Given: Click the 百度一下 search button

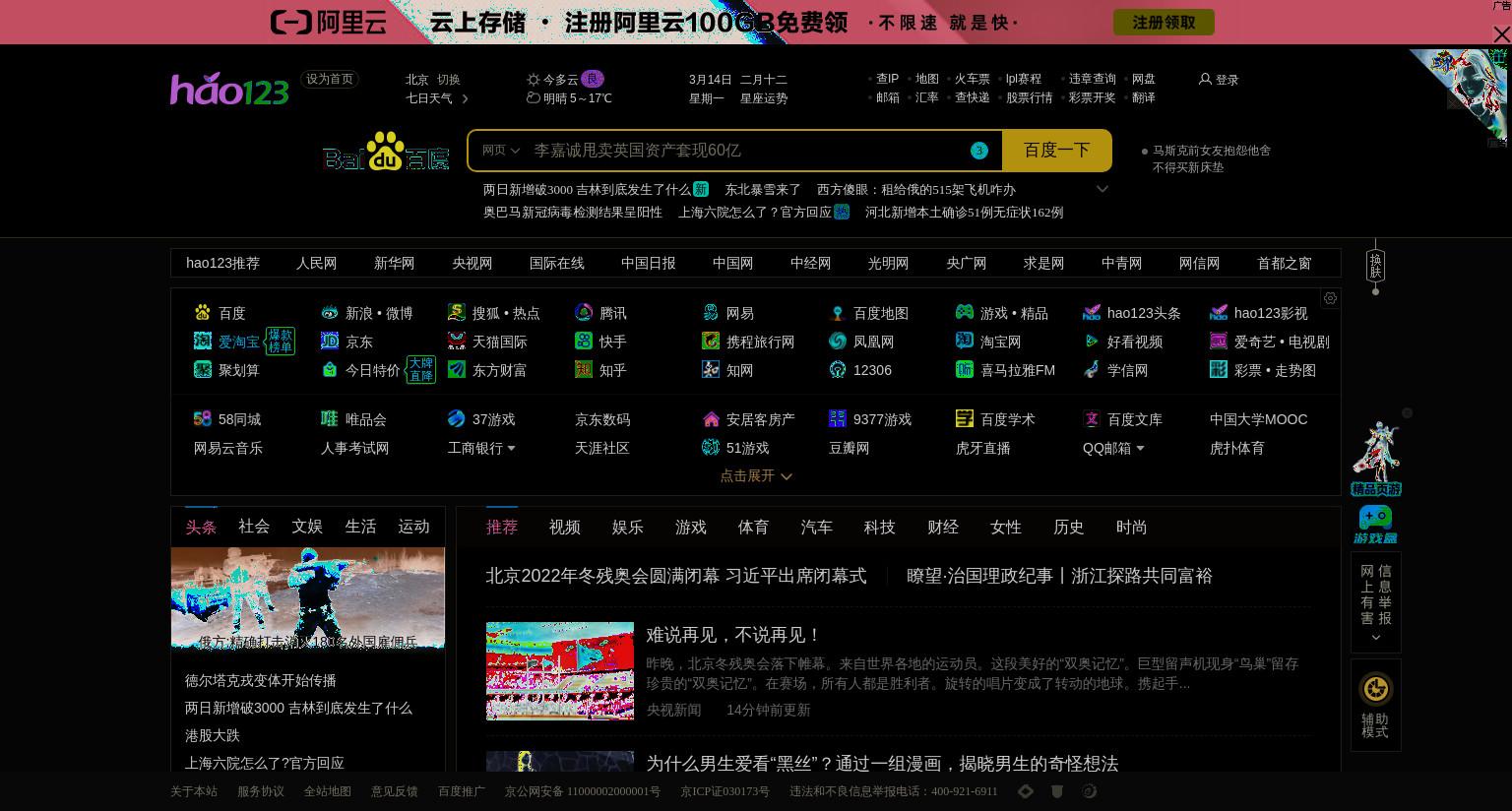Looking at the screenshot, I should click(x=1057, y=151).
